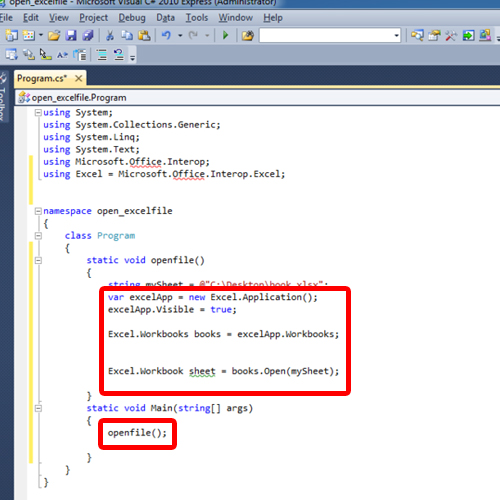This screenshot has width=500, height=500.
Task: Click the Copy toolbar icon
Action: [x=127, y=35]
